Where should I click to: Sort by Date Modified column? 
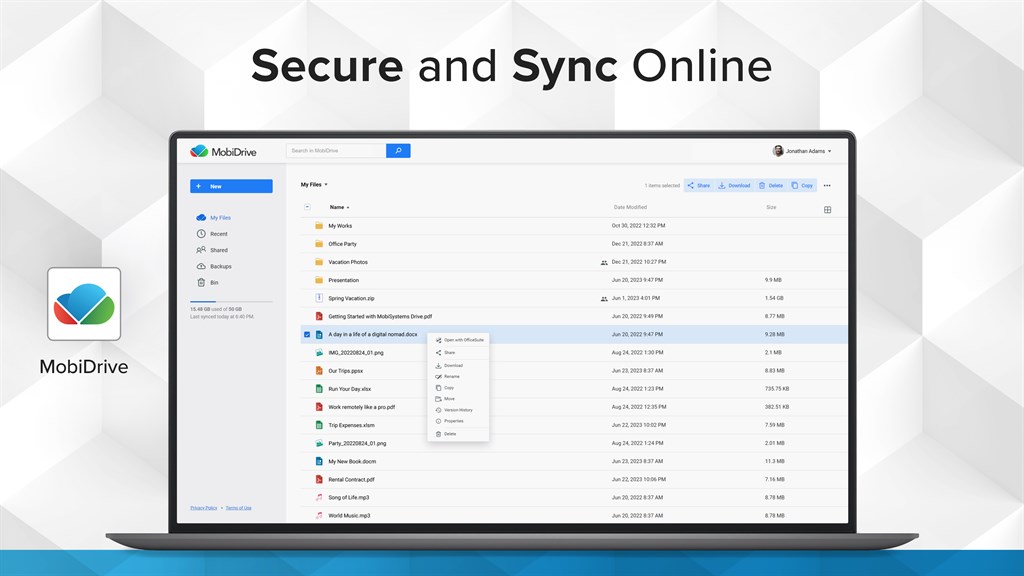630,207
